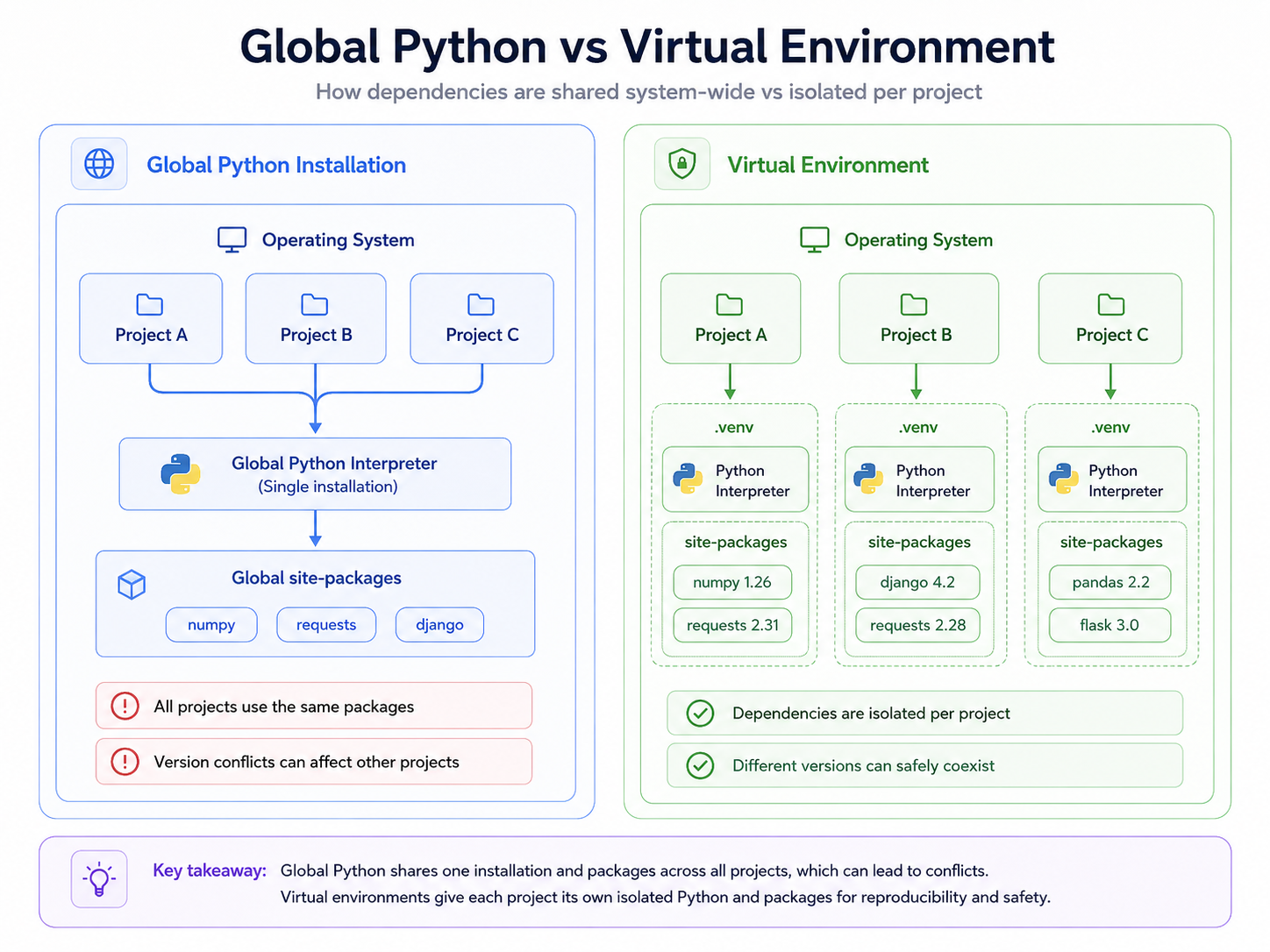Click the Dependencies are isolated per project text
The height and width of the screenshot is (952, 1270).
[x=871, y=714]
